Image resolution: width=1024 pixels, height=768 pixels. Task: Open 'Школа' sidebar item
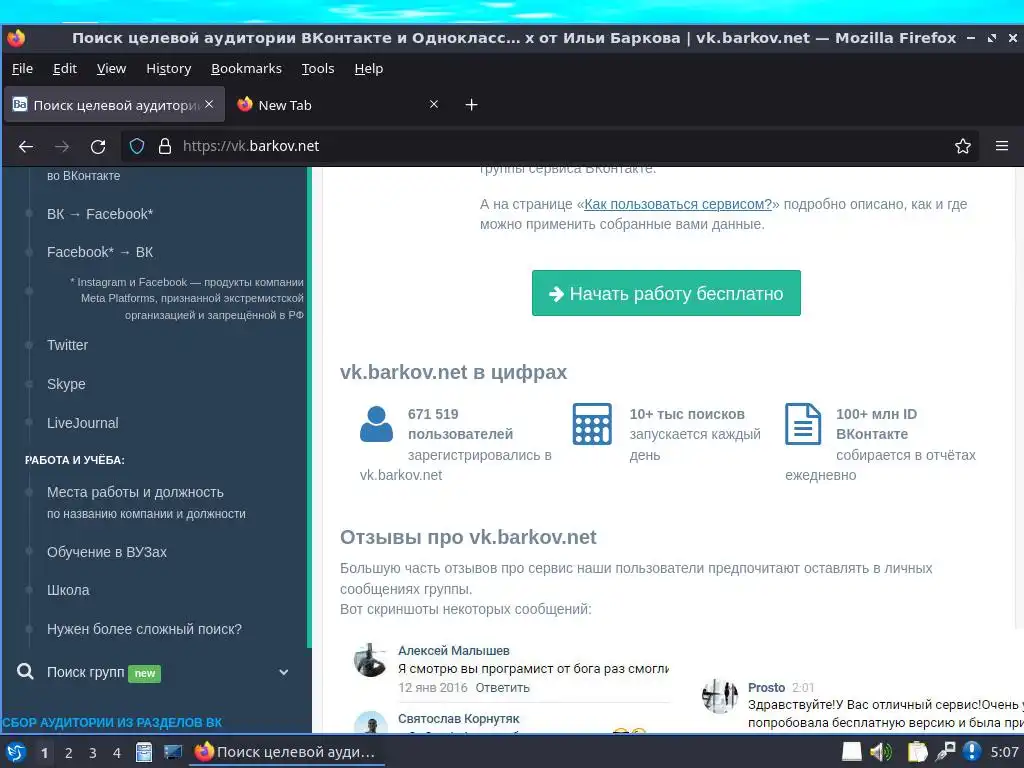(x=68, y=590)
